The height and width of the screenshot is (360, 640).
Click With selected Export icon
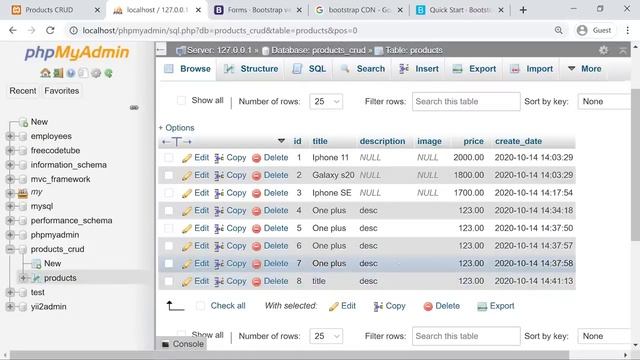click(x=482, y=307)
